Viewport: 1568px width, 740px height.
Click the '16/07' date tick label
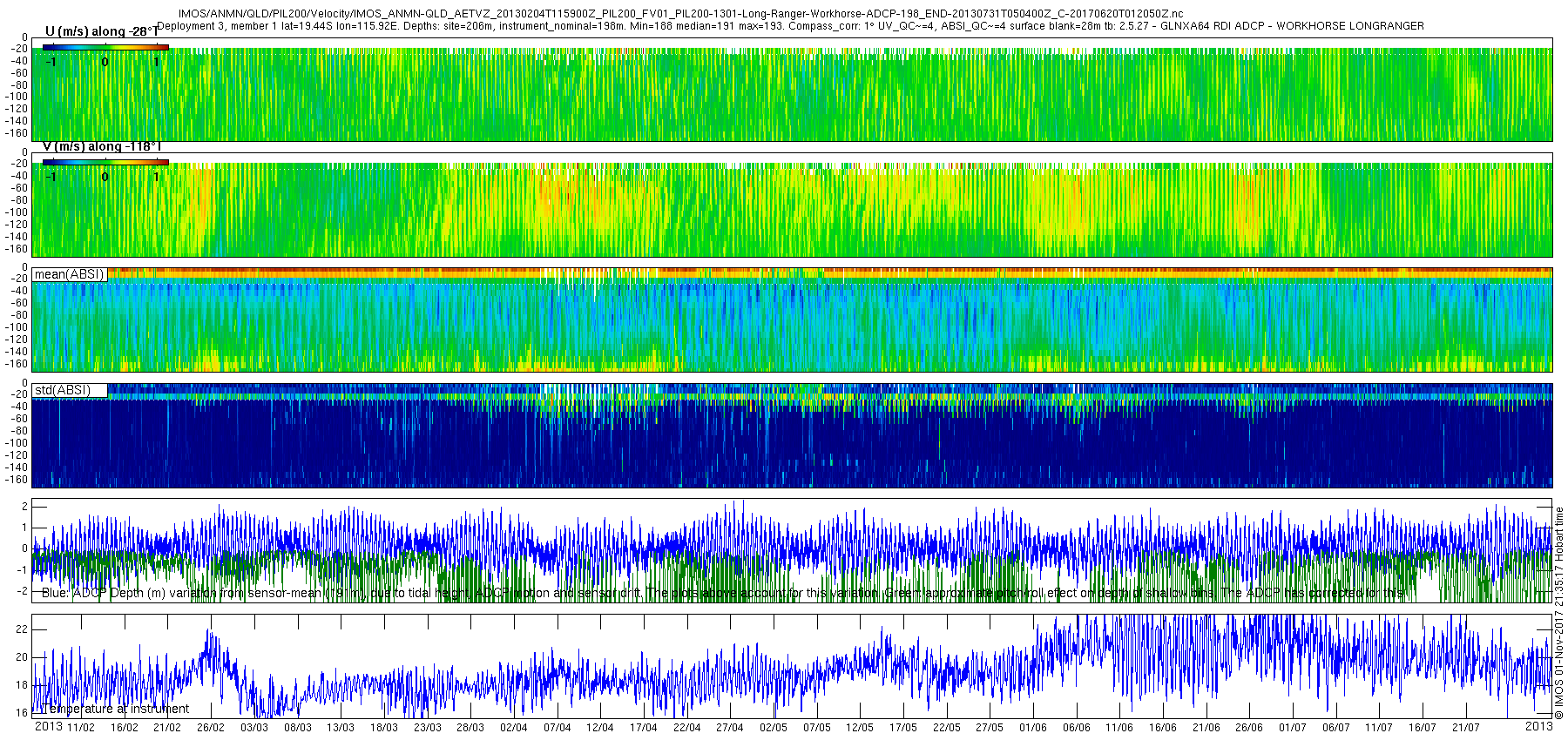pyautogui.click(x=1423, y=728)
